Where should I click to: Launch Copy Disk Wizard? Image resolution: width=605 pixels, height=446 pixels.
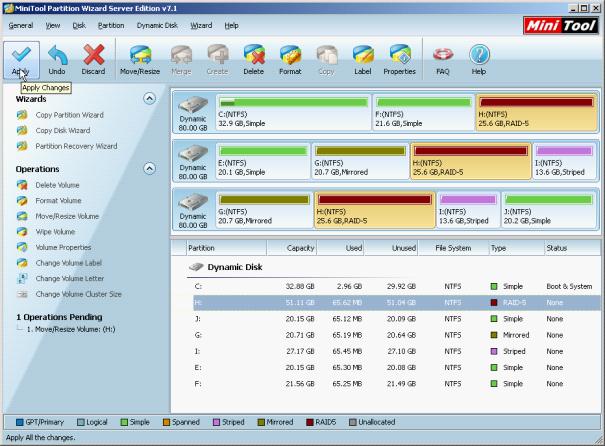click(63, 130)
